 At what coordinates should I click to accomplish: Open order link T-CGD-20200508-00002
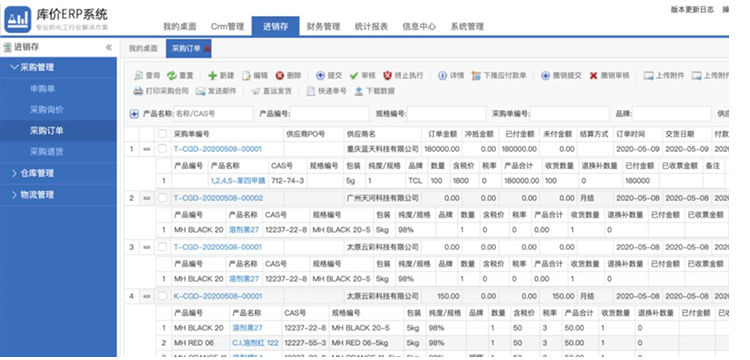(x=218, y=198)
